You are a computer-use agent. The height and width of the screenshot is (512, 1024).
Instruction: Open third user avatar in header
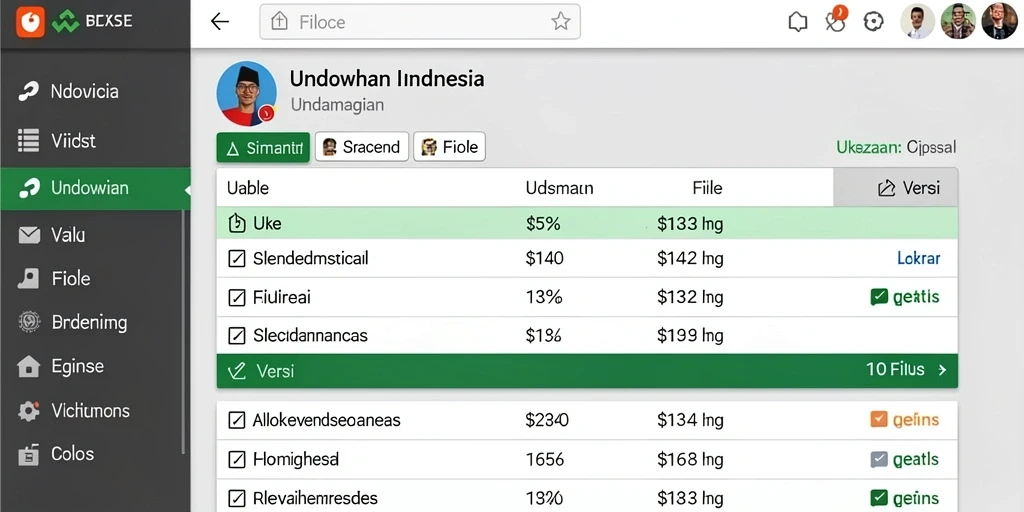coord(999,22)
